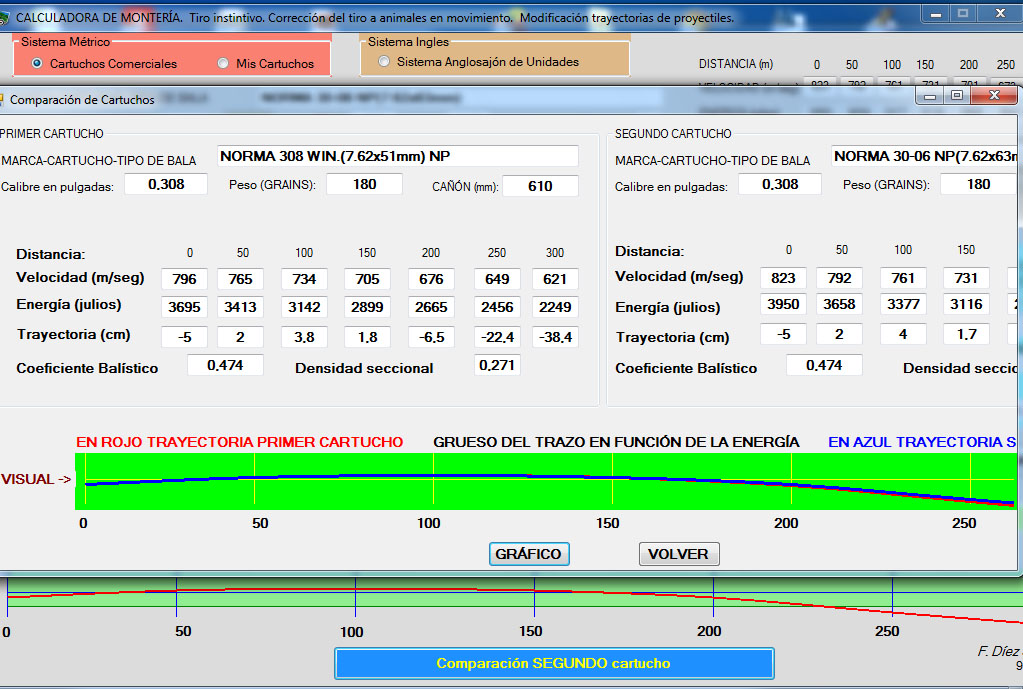
Task: Click first cartridge velocity field showing 796
Action: tap(184, 279)
